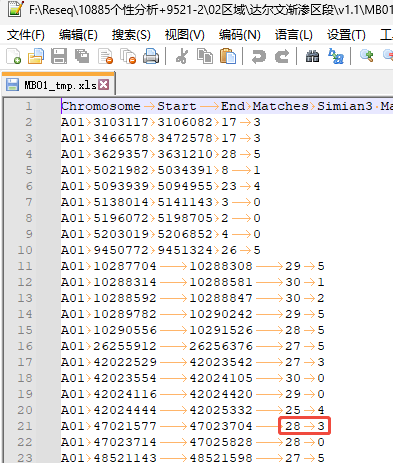This screenshot has height=463, width=393.
Task: Click the Save floppy disk icon
Action: click(x=59, y=56)
